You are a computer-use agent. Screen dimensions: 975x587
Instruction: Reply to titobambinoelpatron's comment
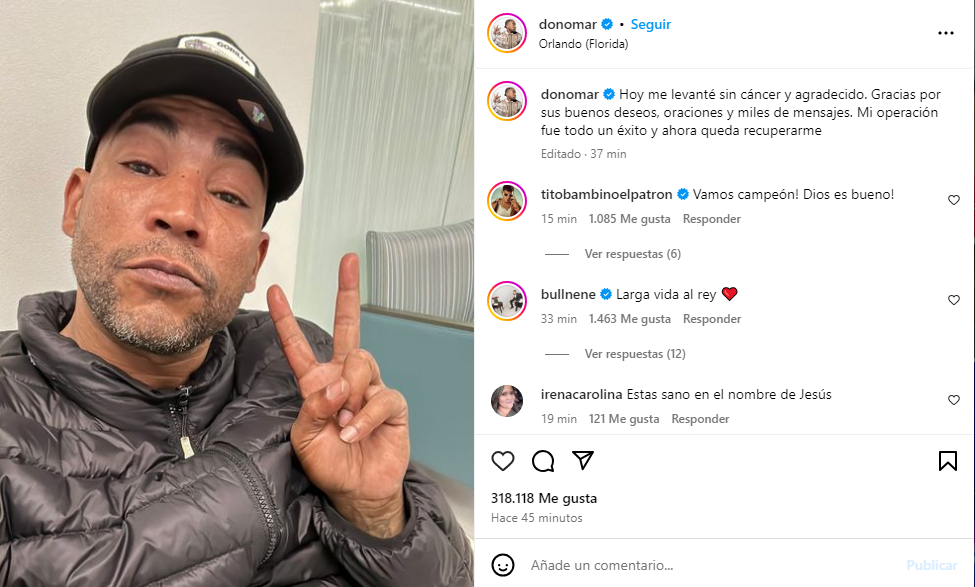(711, 219)
